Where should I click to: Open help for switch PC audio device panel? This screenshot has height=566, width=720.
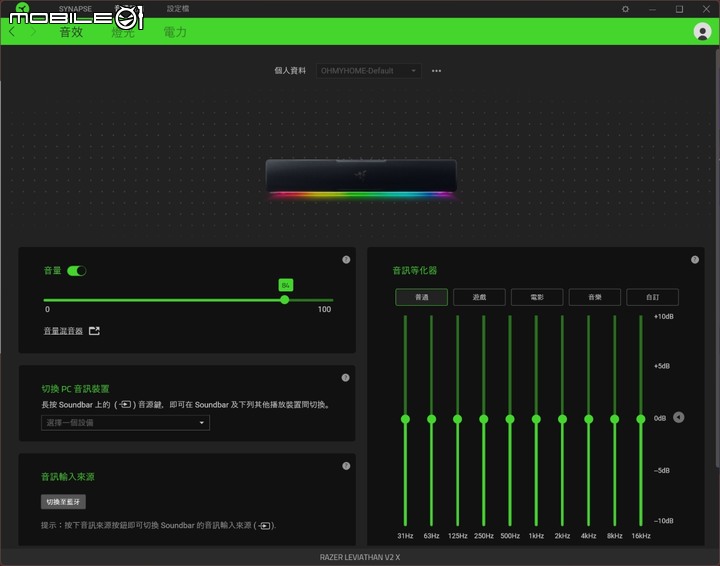click(x=345, y=378)
